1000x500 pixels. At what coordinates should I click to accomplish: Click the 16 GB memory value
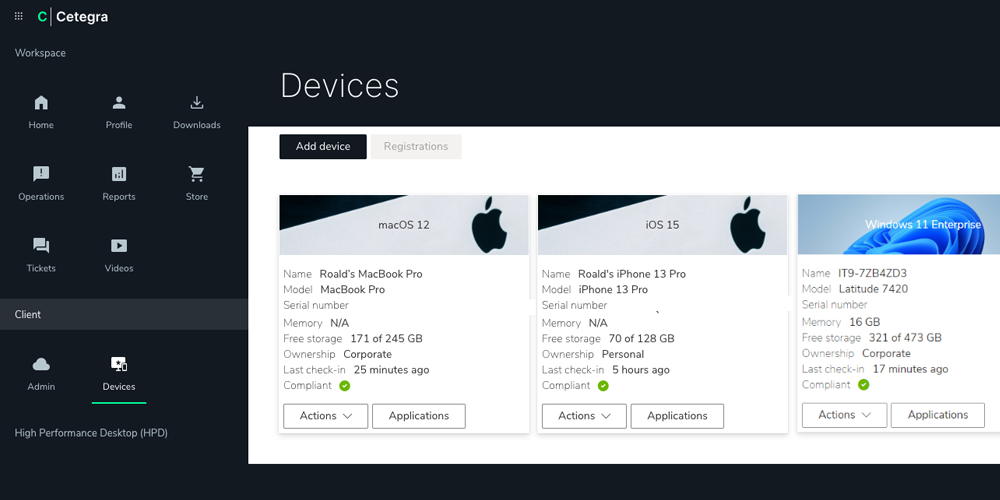pos(865,322)
